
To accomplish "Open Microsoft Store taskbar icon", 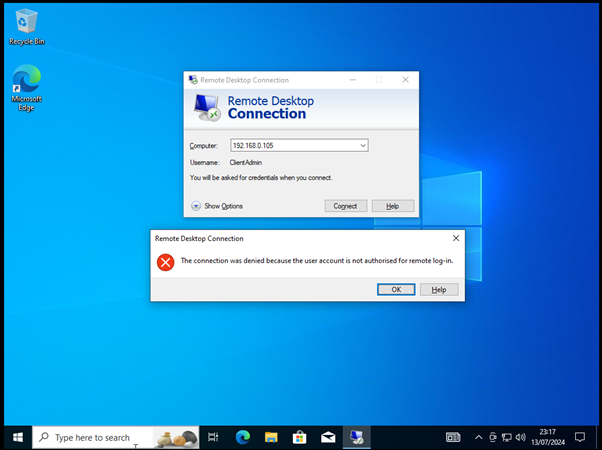I will [x=298, y=437].
